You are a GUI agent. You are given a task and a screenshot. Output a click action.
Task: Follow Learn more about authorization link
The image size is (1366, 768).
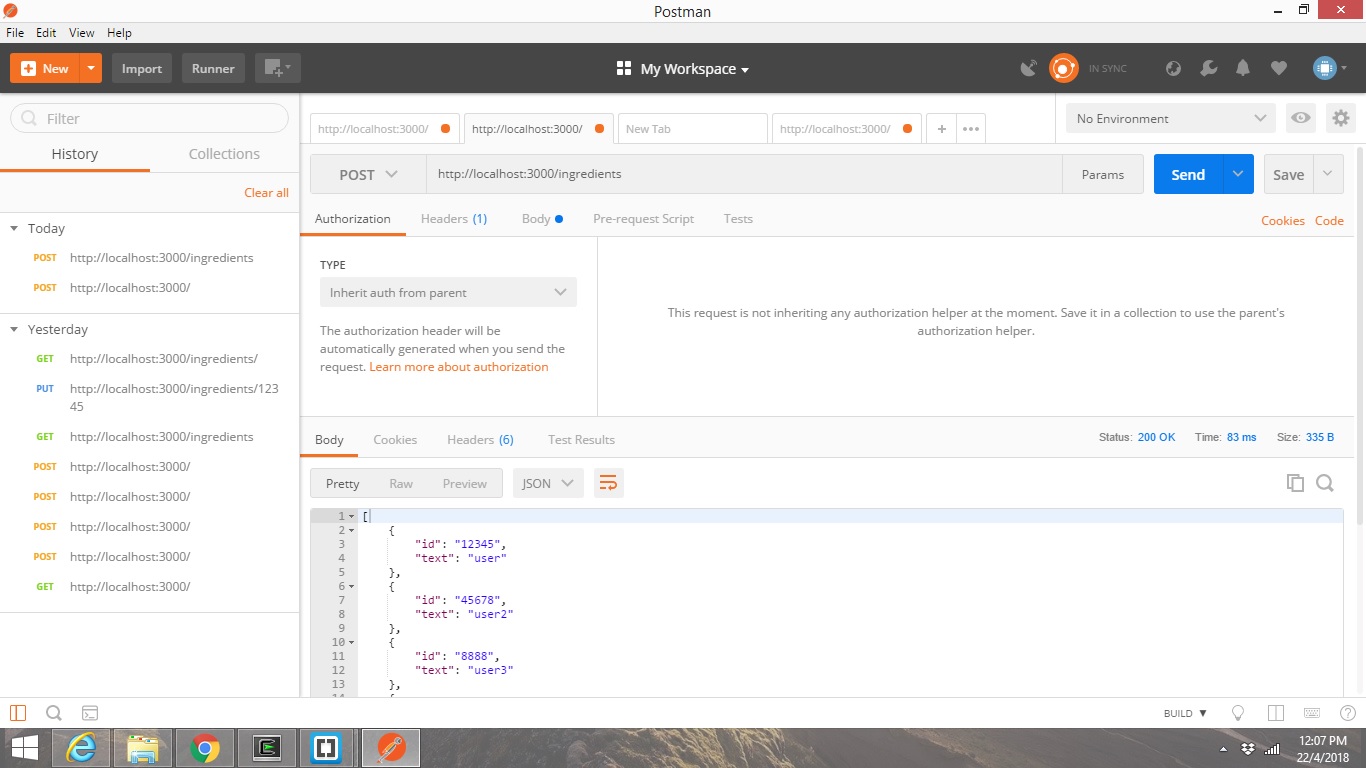click(459, 367)
